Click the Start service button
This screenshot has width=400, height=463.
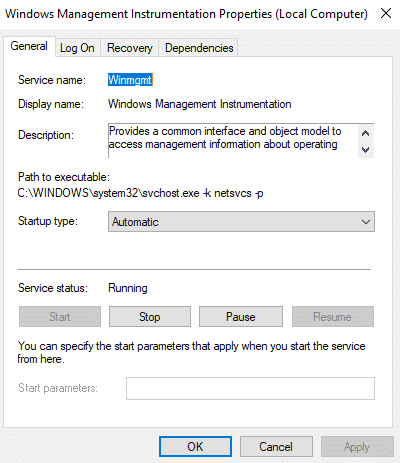(x=60, y=317)
